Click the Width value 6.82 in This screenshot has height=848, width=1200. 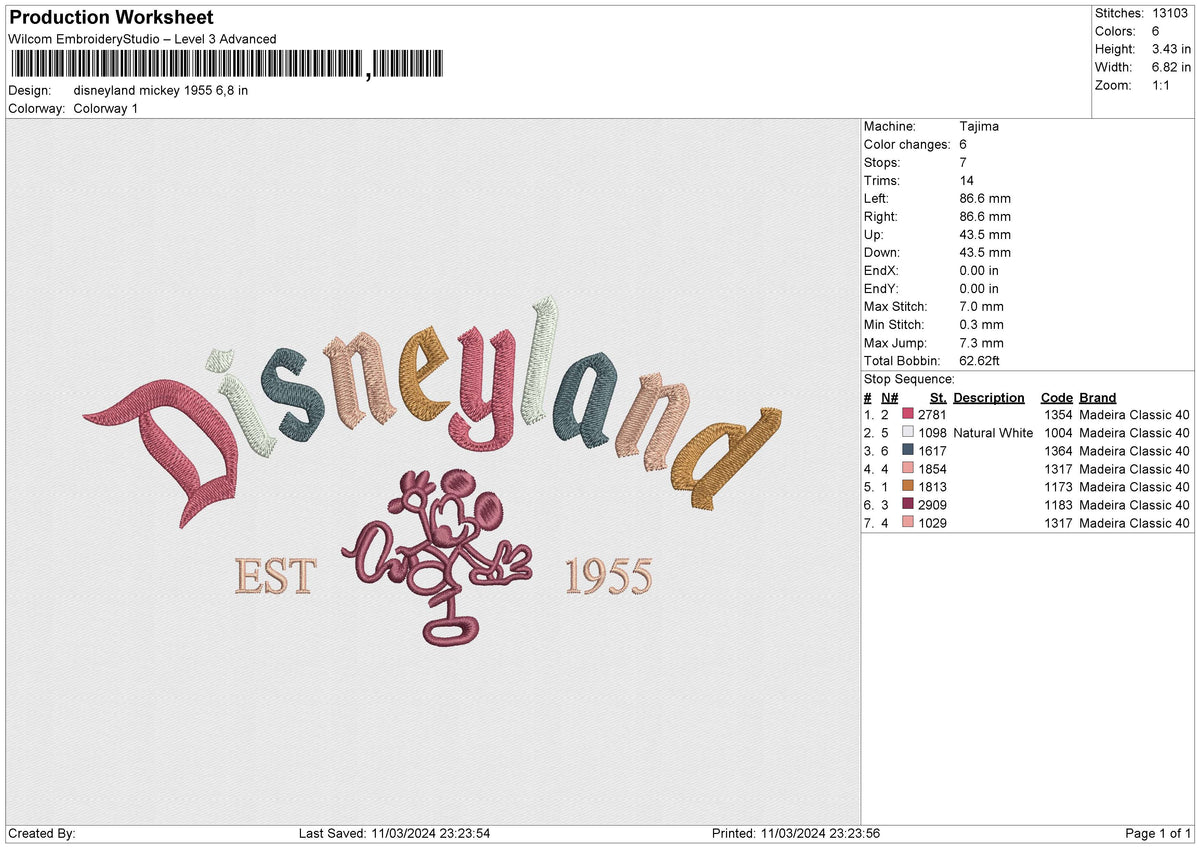click(1172, 67)
